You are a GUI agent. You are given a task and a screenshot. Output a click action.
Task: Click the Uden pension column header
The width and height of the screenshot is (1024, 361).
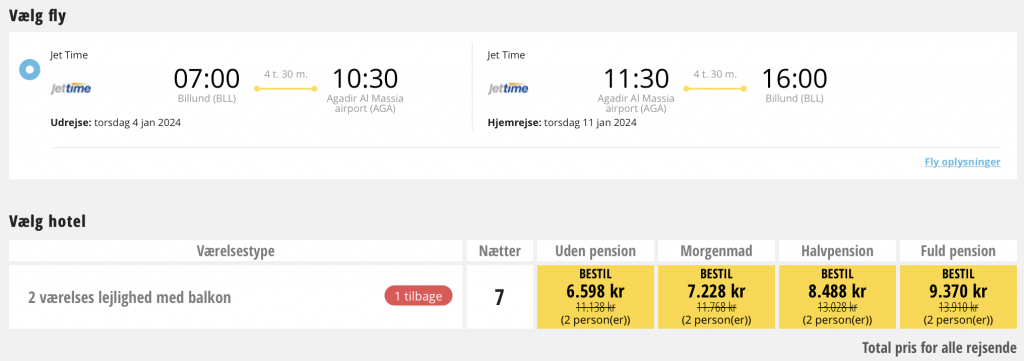[x=595, y=251]
